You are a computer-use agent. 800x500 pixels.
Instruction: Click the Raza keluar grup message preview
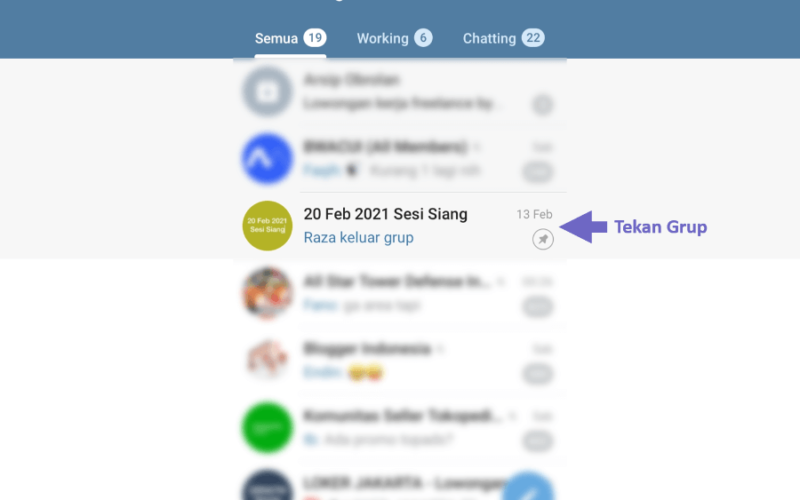(x=359, y=238)
